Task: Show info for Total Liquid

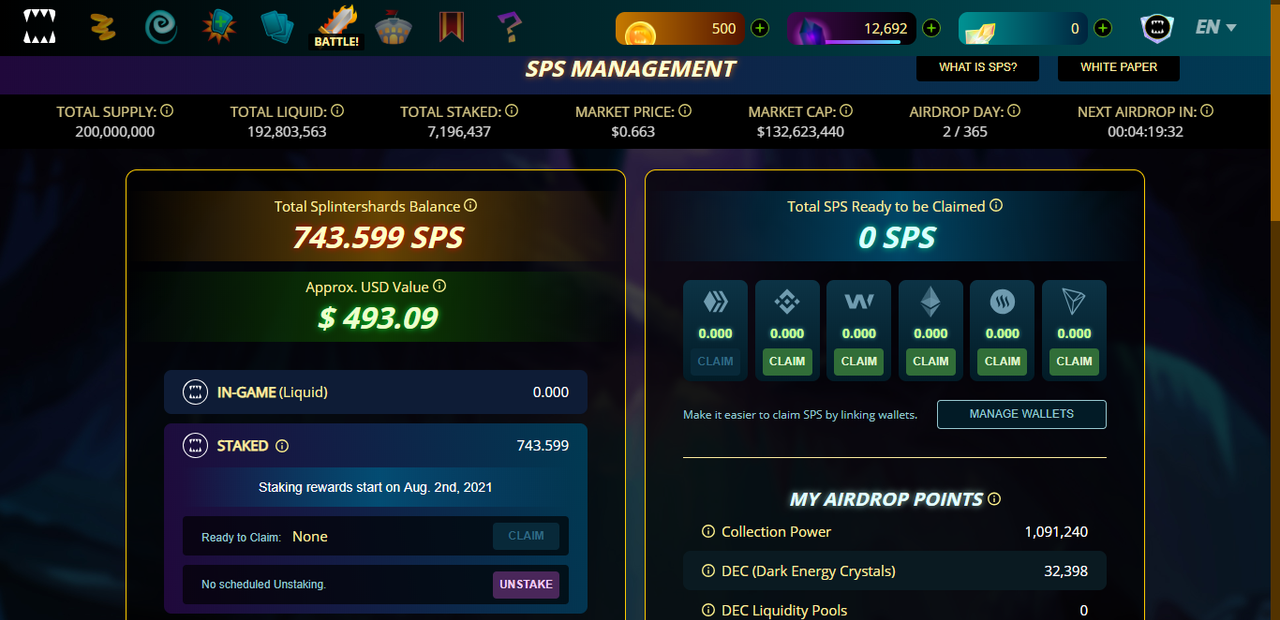Action: [x=338, y=111]
